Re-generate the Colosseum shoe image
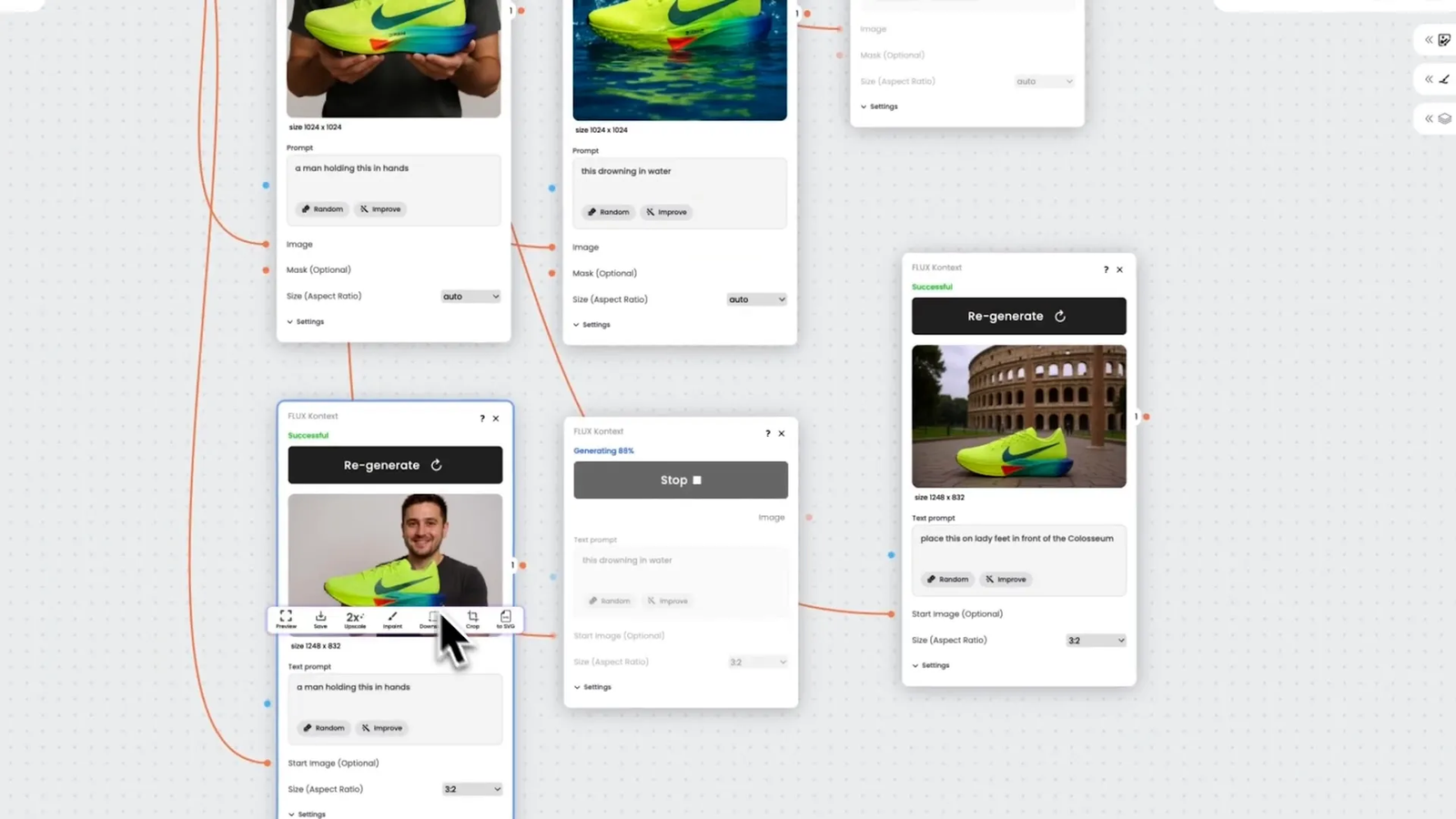The width and height of the screenshot is (1456, 819). coord(1019,316)
